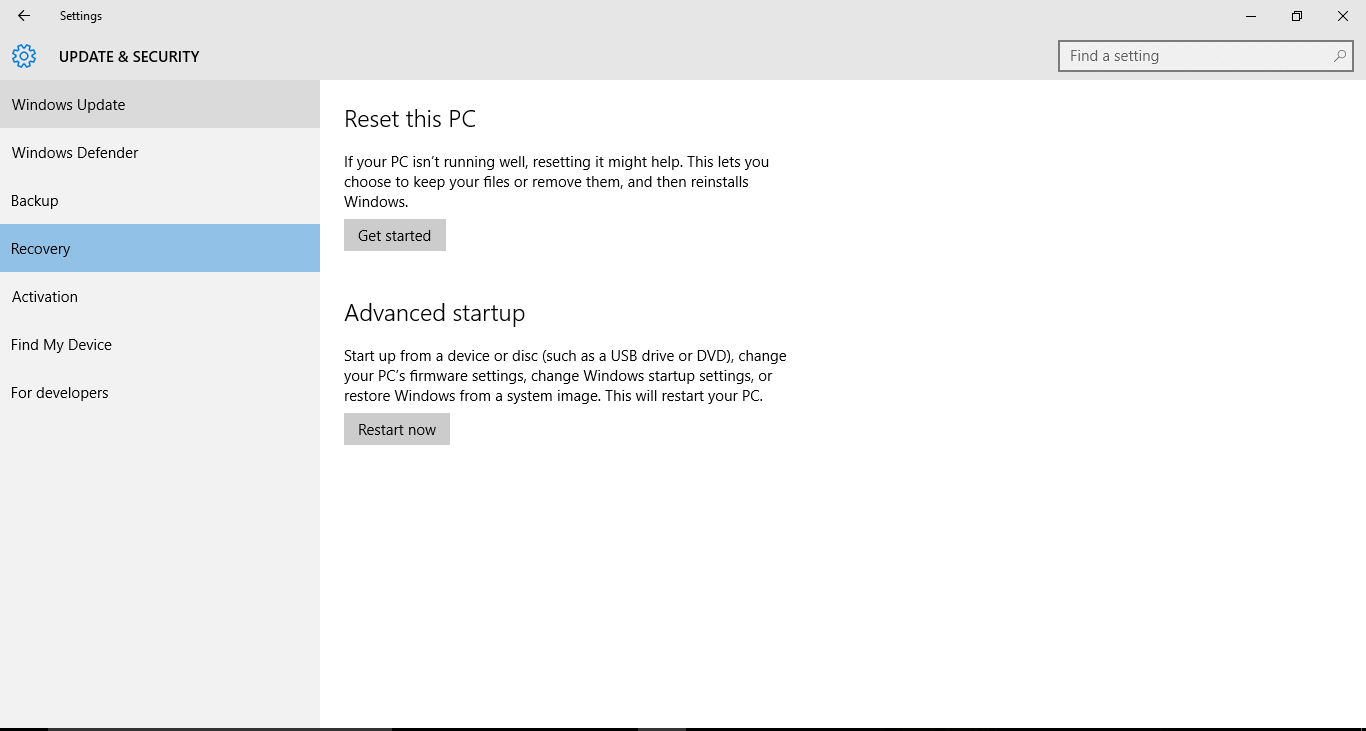Image resolution: width=1366 pixels, height=731 pixels.
Task: Click the Advanced startup description text
Action: pyautogui.click(x=565, y=375)
